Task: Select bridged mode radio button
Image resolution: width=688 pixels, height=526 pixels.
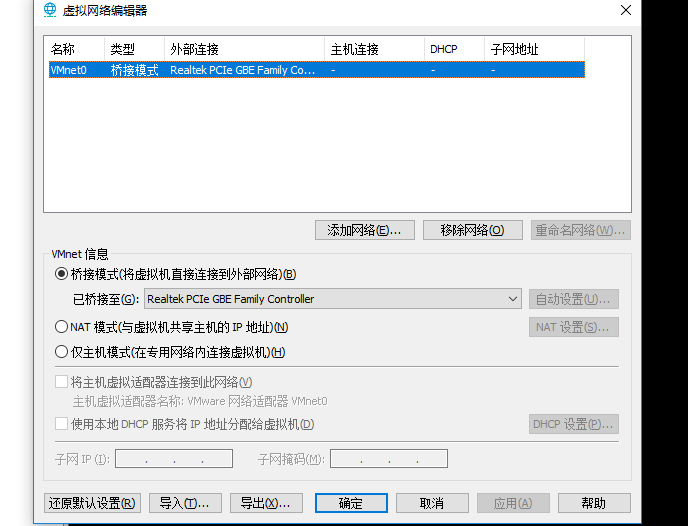Action: pos(61,274)
